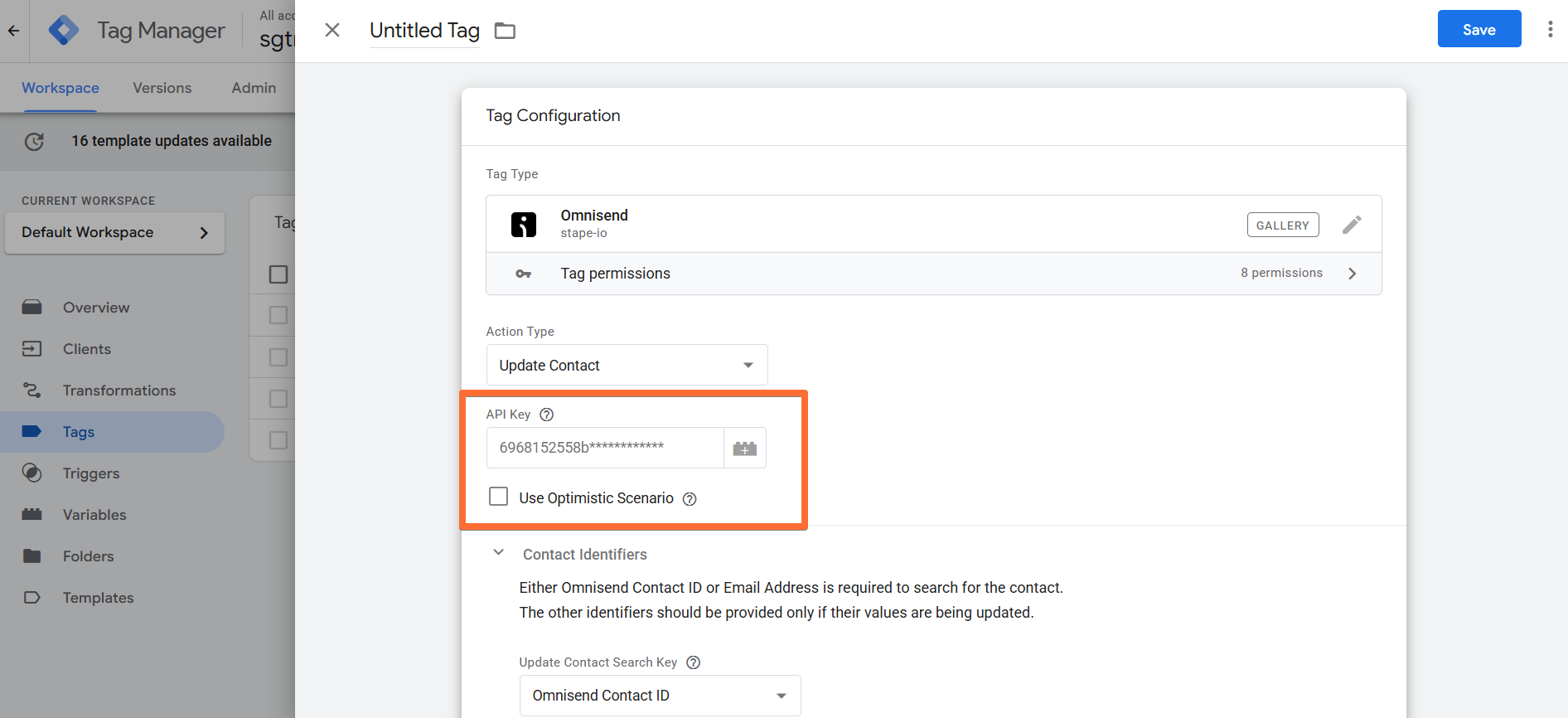The image size is (1568, 718).
Task: Click the back arrow beside Tag Manager
Action: point(14,31)
